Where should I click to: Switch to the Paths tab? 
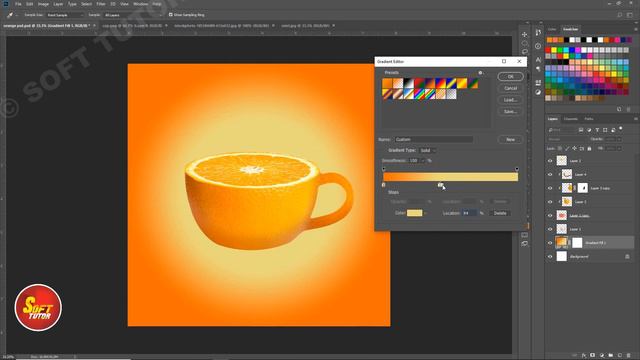[x=589, y=119]
